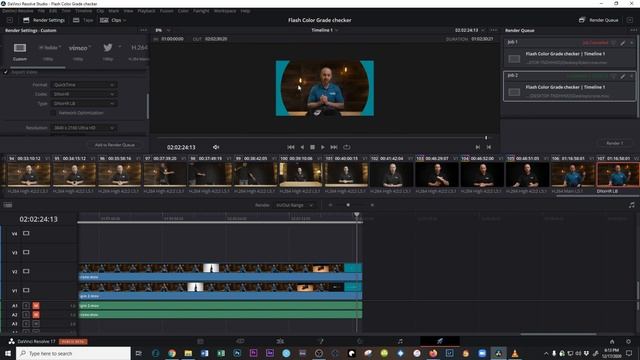Play the timeline forward
Screen dimensions: 640x360
(x=322, y=147)
